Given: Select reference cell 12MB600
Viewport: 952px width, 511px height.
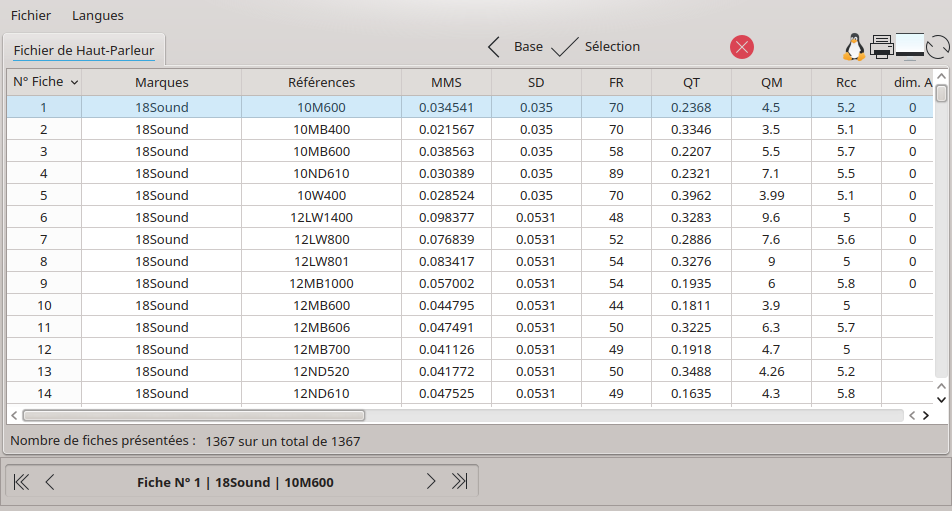Looking at the screenshot, I should pos(321,305).
